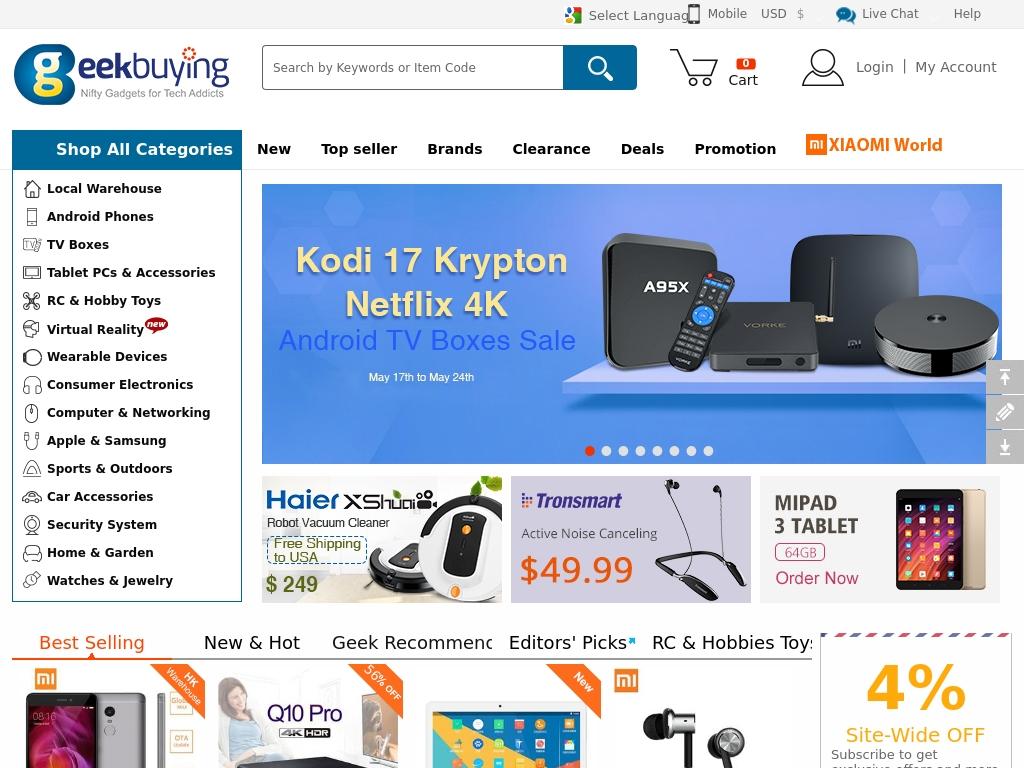1024x768 pixels.
Task: Open the Clearance menu item
Action: click(551, 149)
